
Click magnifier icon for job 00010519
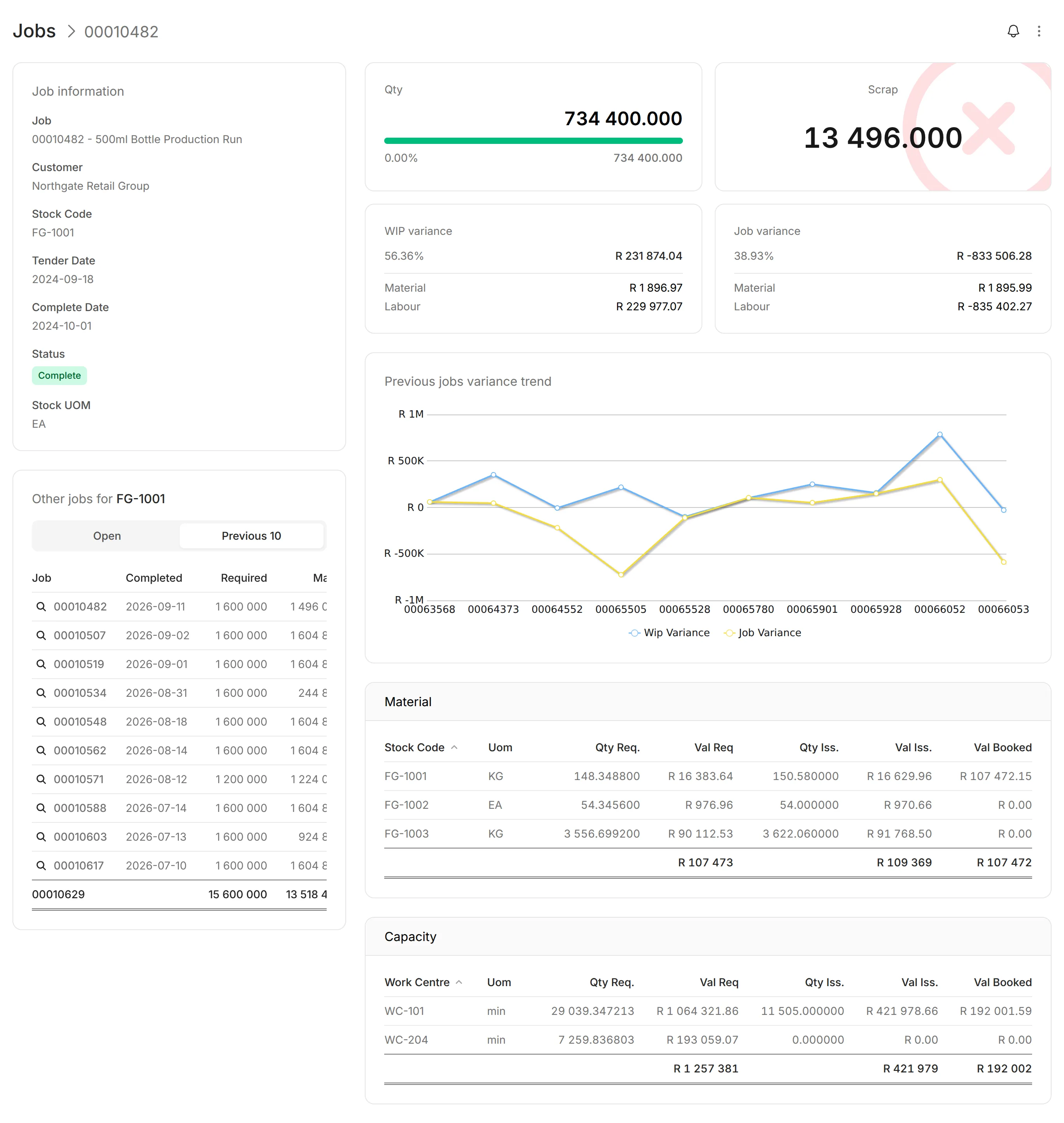pyautogui.click(x=41, y=664)
